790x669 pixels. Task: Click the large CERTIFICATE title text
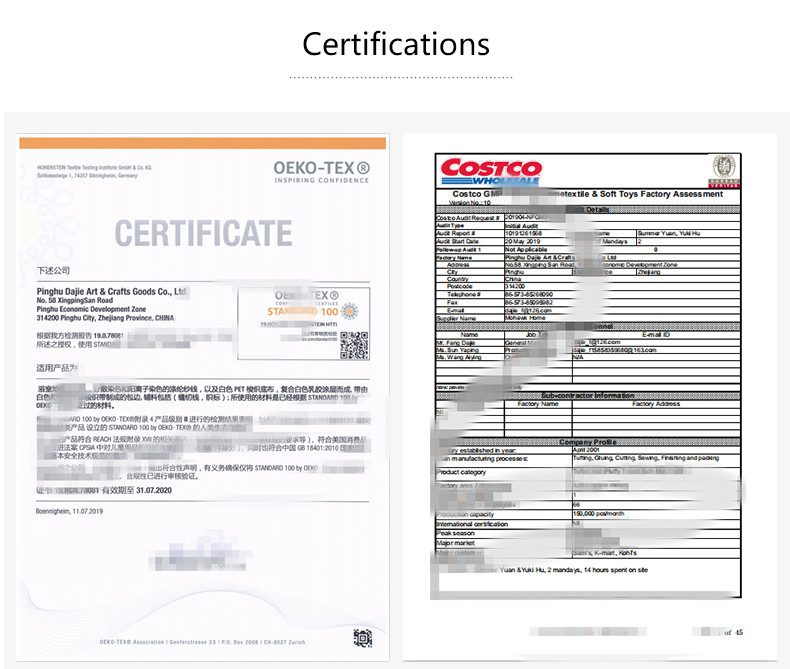click(x=203, y=233)
